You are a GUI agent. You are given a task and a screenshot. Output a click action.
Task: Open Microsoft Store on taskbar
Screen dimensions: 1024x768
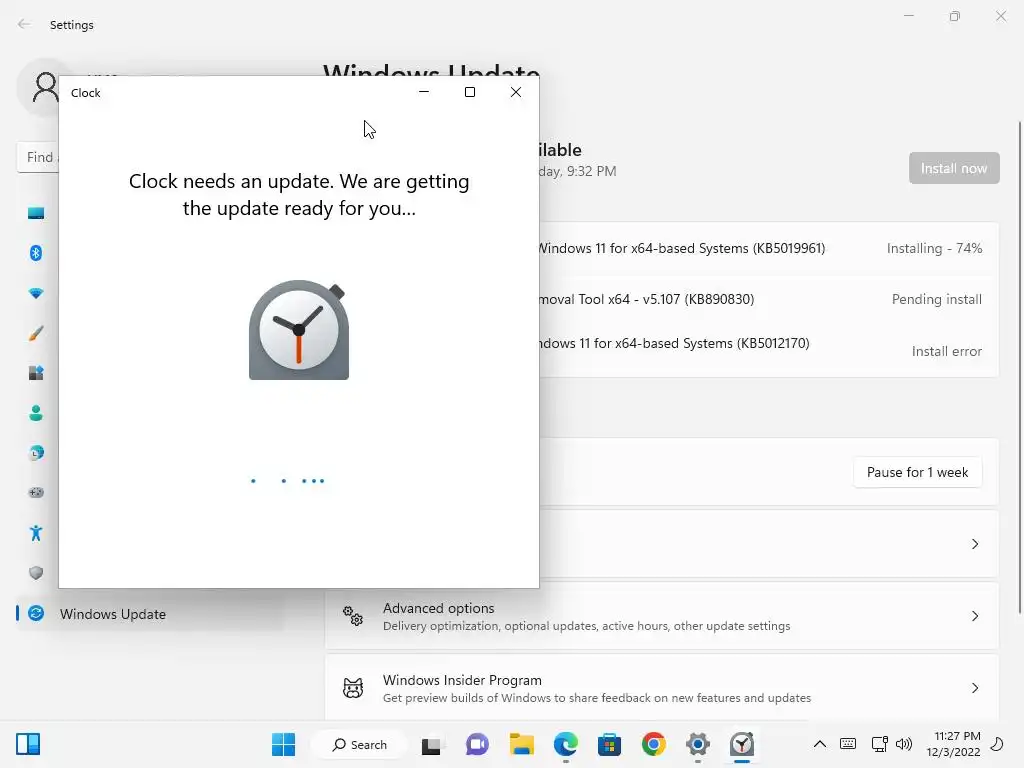point(609,744)
